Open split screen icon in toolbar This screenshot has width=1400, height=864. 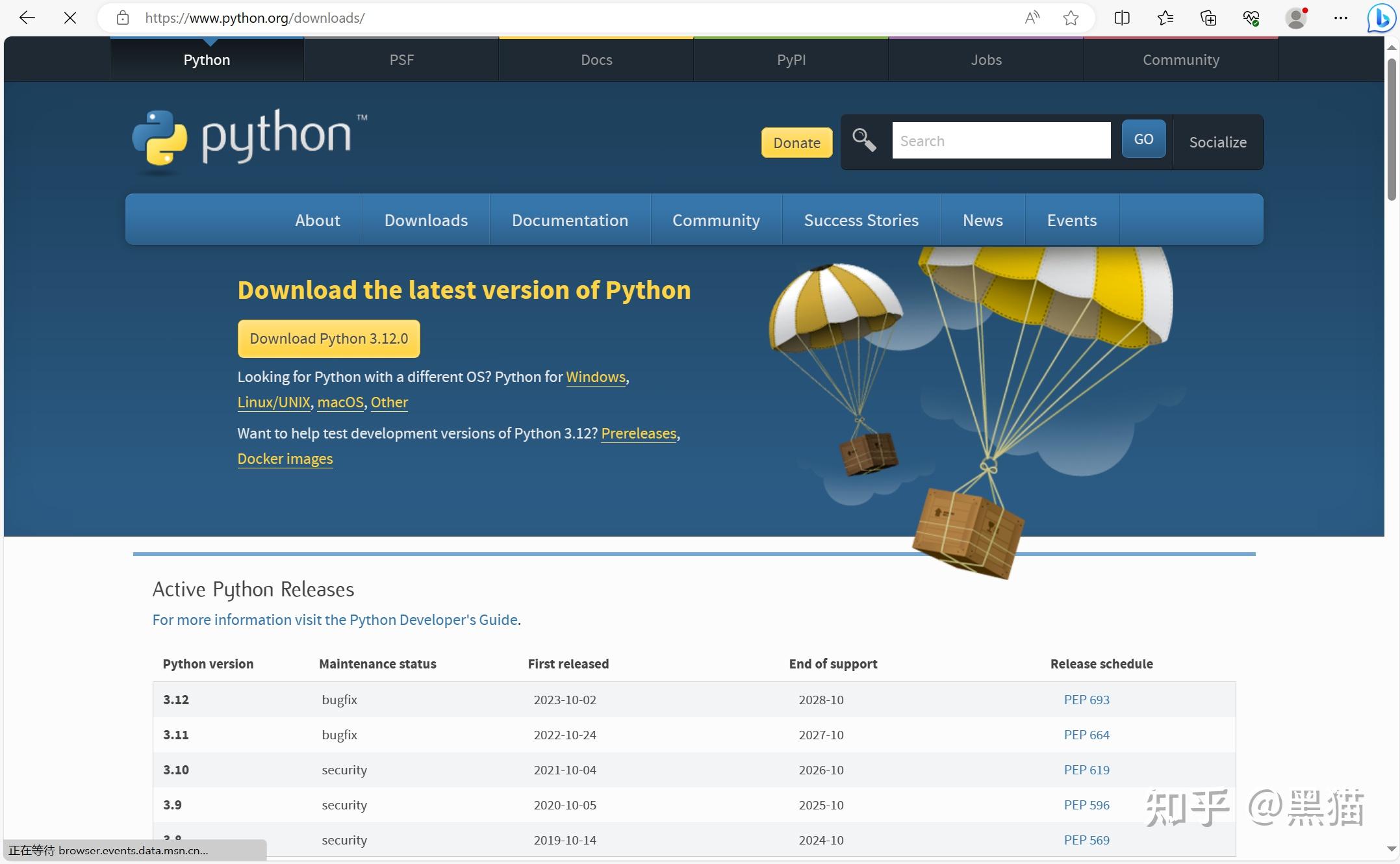click(1122, 18)
